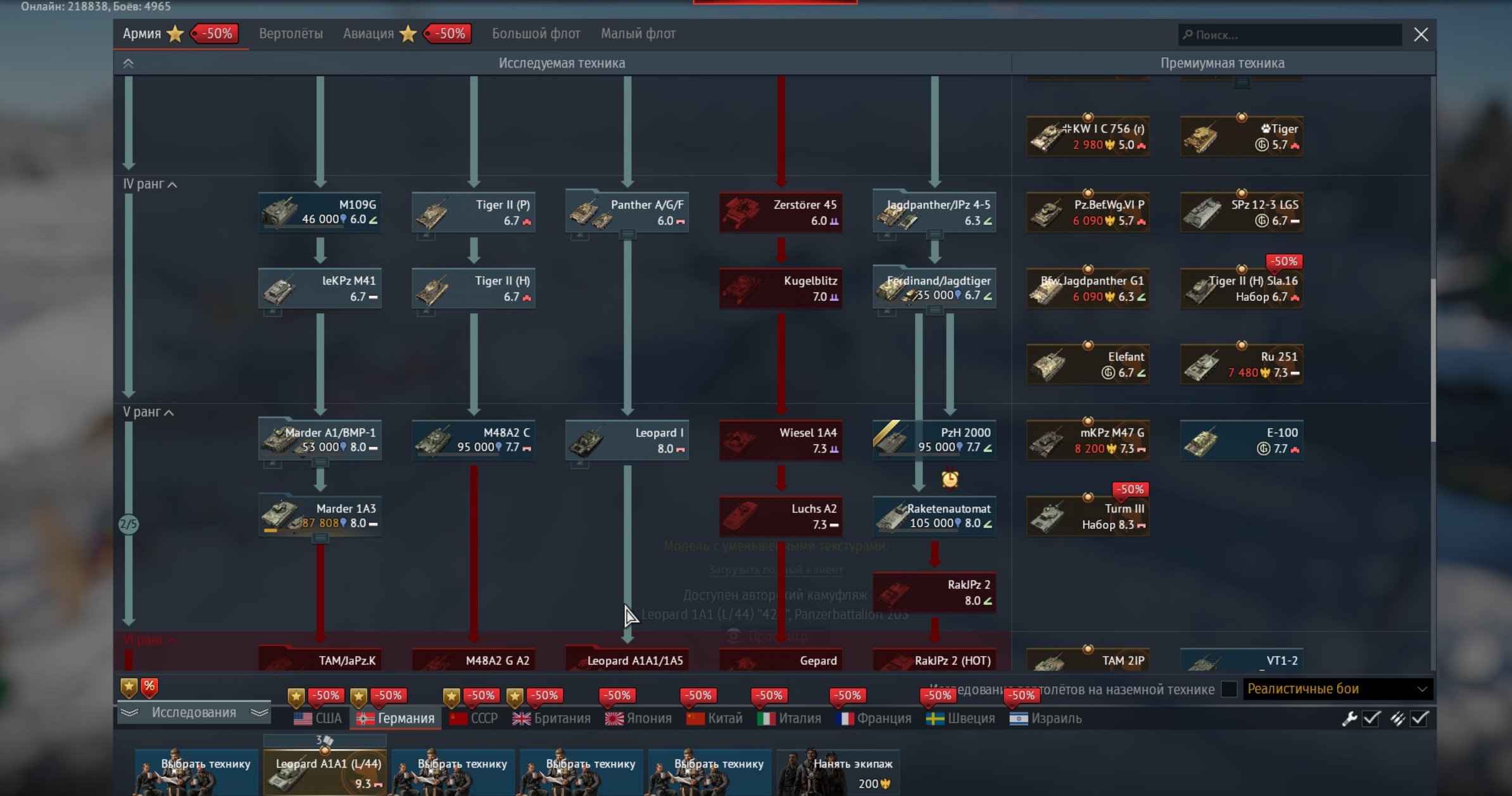Select the СССР nation tab
The image size is (1512, 796).
[474, 719]
